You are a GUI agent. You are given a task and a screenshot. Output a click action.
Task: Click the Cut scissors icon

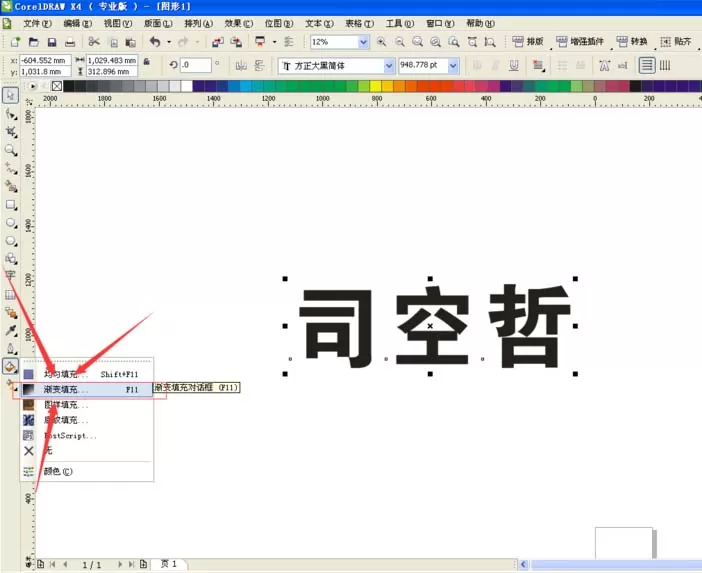pyautogui.click(x=94, y=42)
